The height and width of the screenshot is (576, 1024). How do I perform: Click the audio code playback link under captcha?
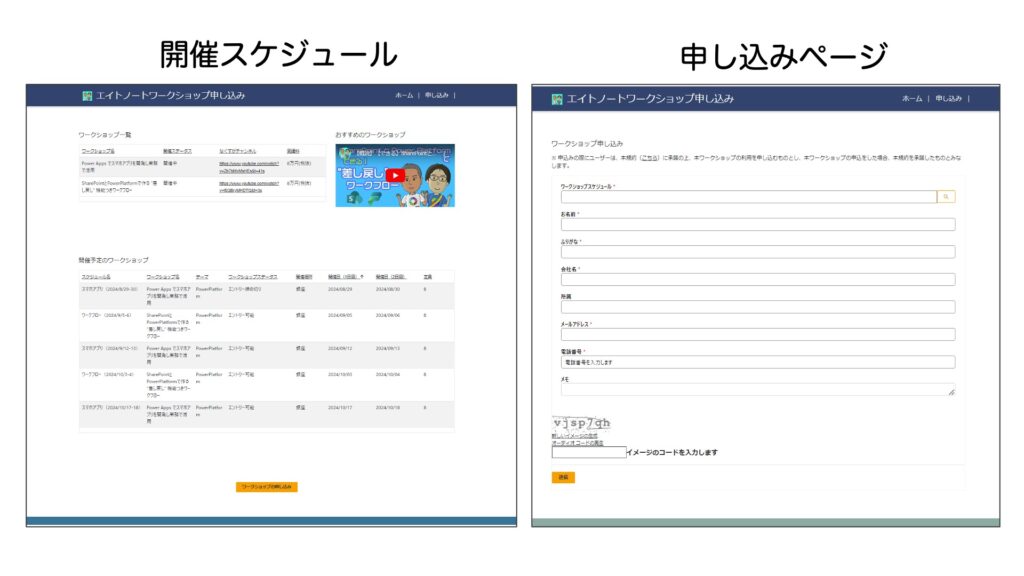(x=577, y=443)
